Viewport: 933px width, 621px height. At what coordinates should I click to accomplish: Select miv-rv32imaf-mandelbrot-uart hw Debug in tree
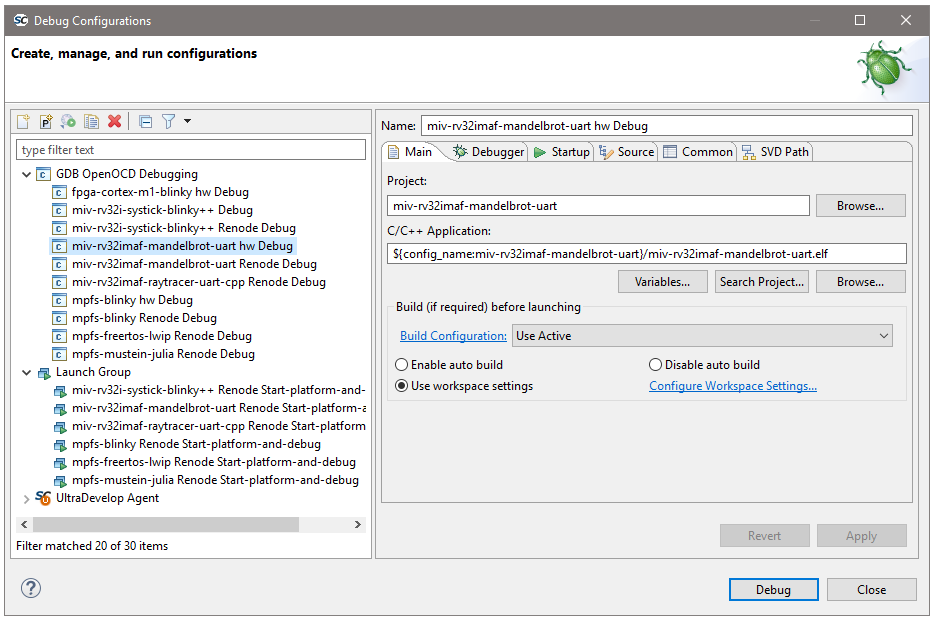(x=182, y=246)
